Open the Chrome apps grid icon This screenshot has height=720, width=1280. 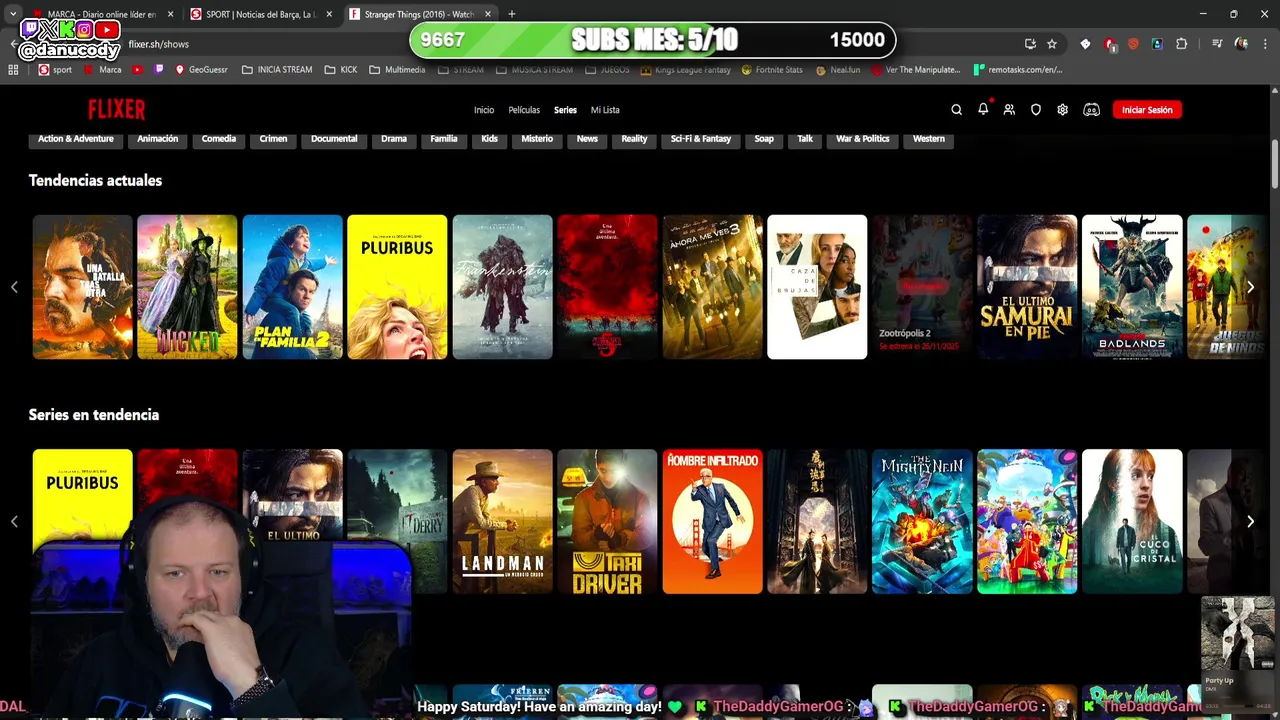coord(13,70)
